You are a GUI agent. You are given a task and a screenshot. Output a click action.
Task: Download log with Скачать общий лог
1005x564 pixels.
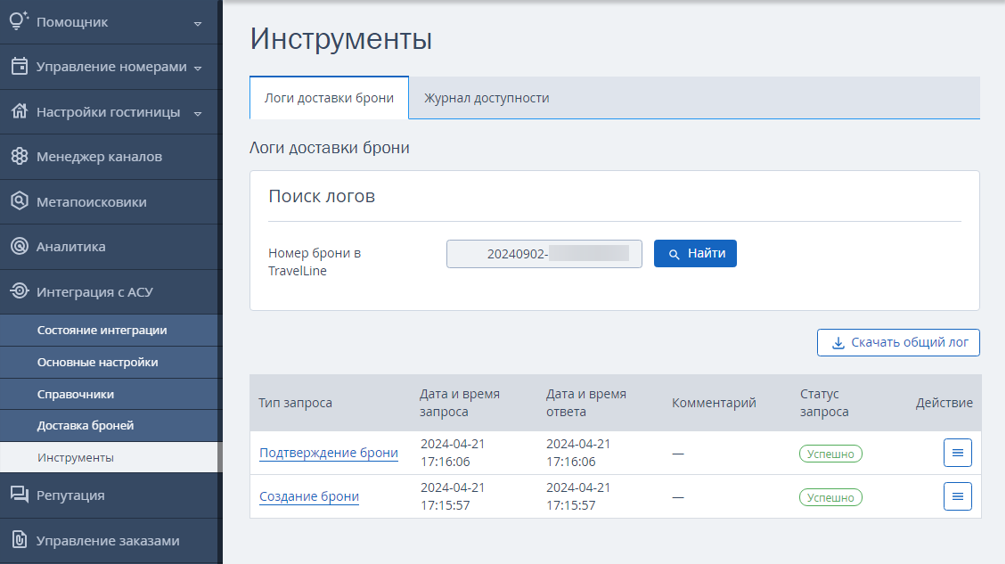click(898, 342)
